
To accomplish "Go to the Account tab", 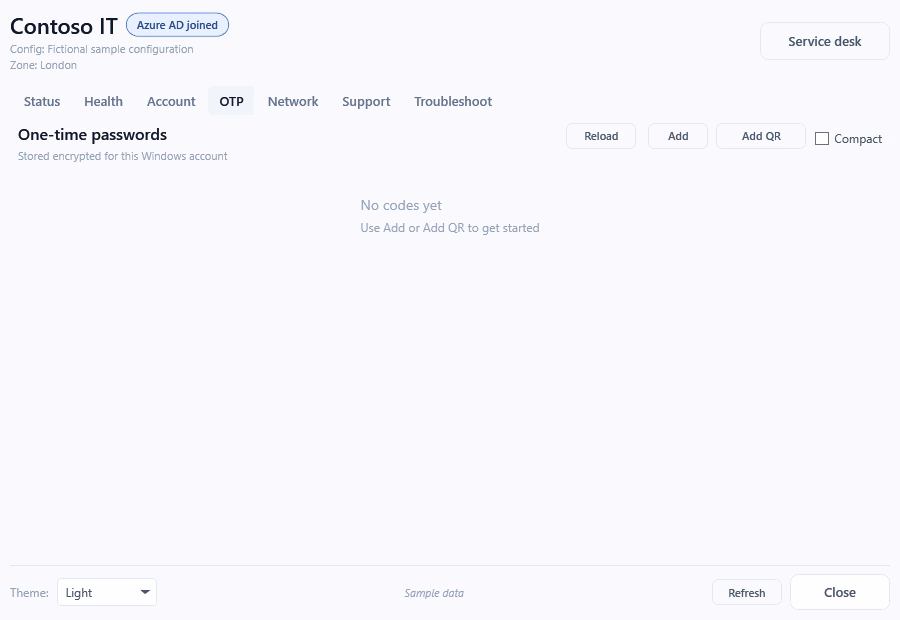I will [x=171, y=102].
